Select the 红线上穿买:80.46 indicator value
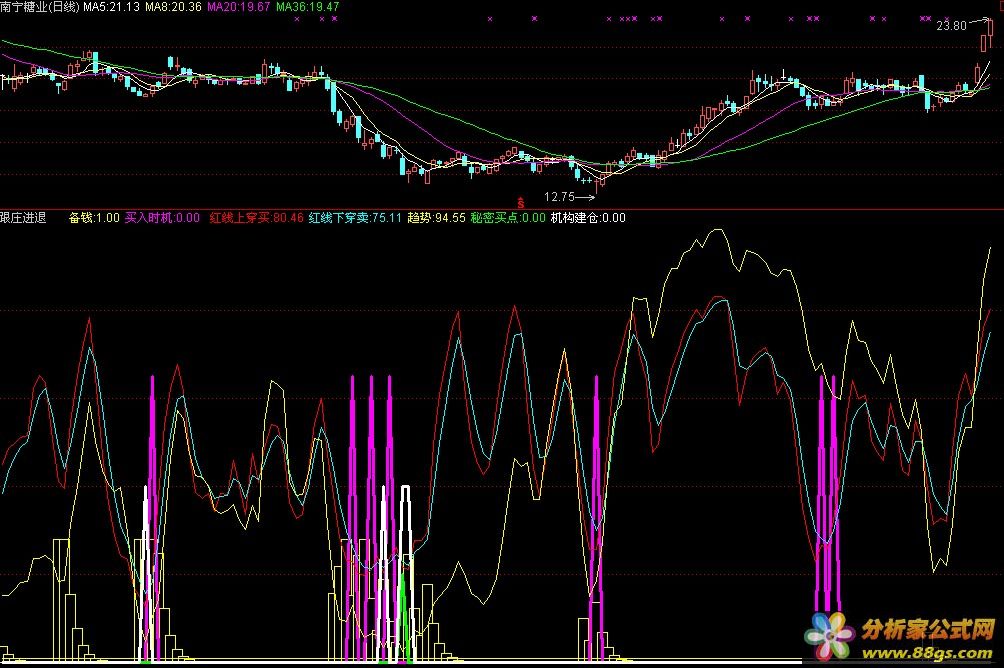 click(256, 218)
